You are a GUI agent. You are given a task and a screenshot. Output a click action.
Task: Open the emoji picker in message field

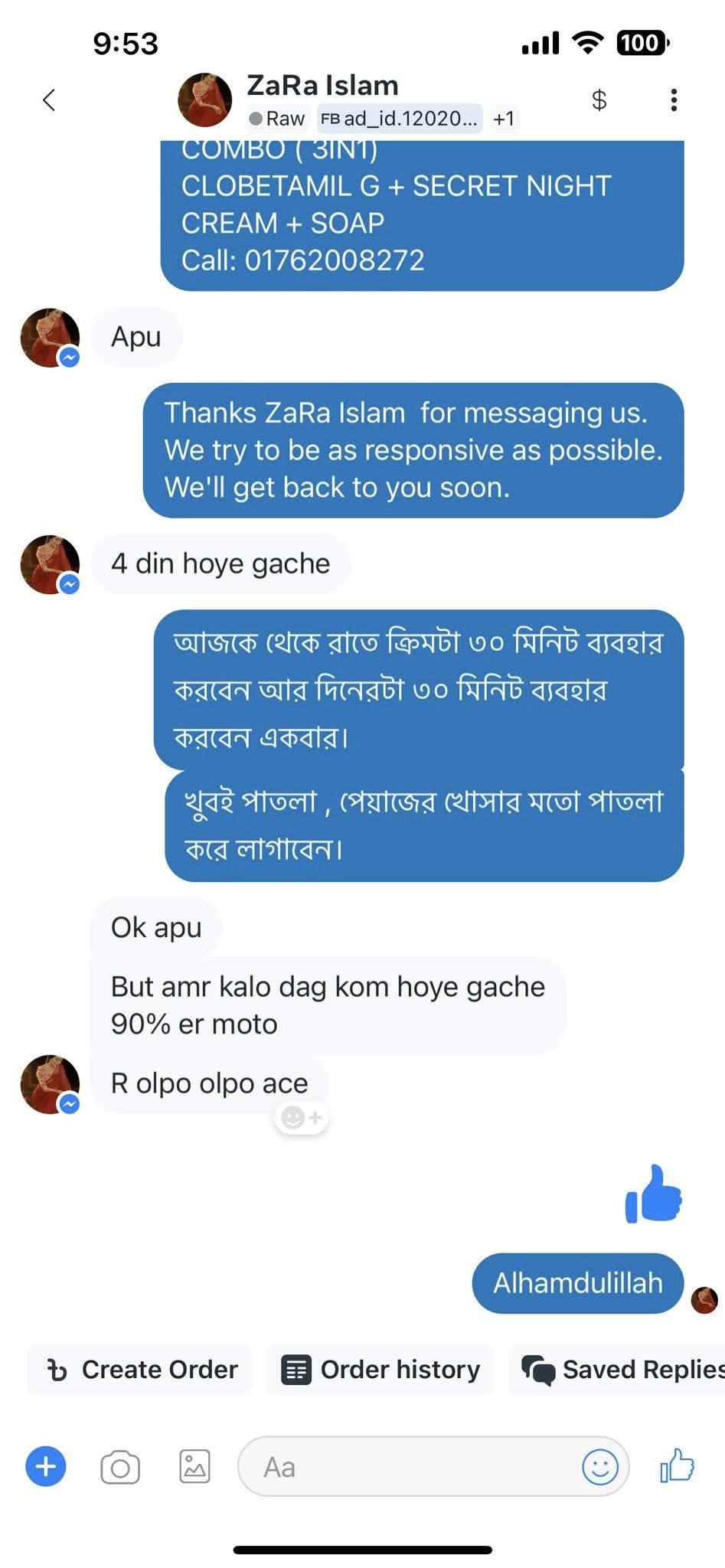[599, 1467]
